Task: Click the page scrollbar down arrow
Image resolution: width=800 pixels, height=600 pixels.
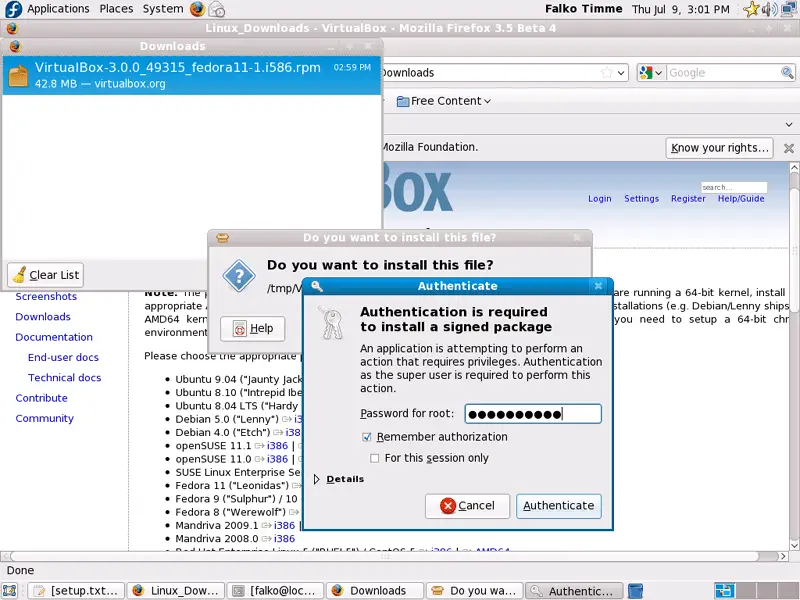Action: [794, 545]
